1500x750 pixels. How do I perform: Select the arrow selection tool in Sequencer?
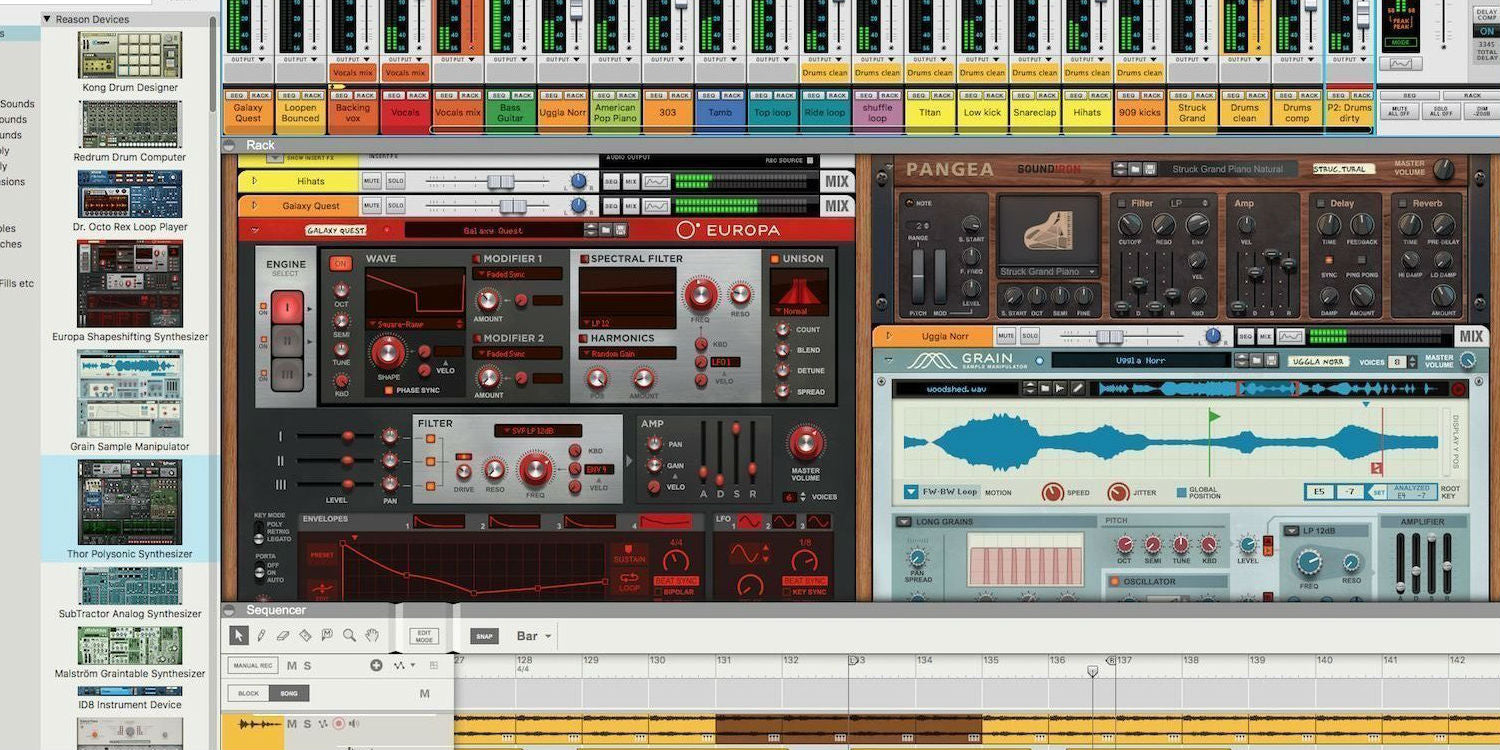238,635
